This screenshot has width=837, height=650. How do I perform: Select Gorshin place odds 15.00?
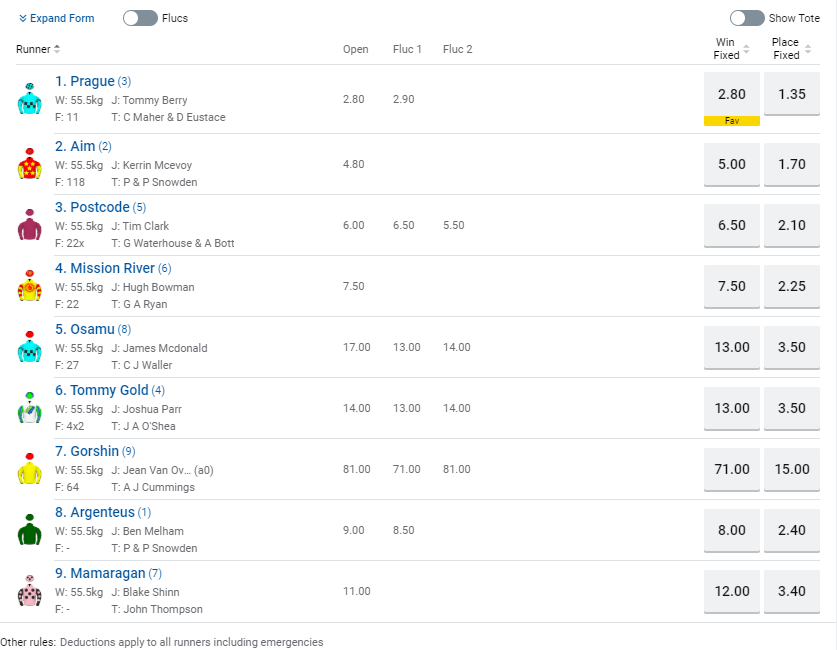(x=792, y=469)
